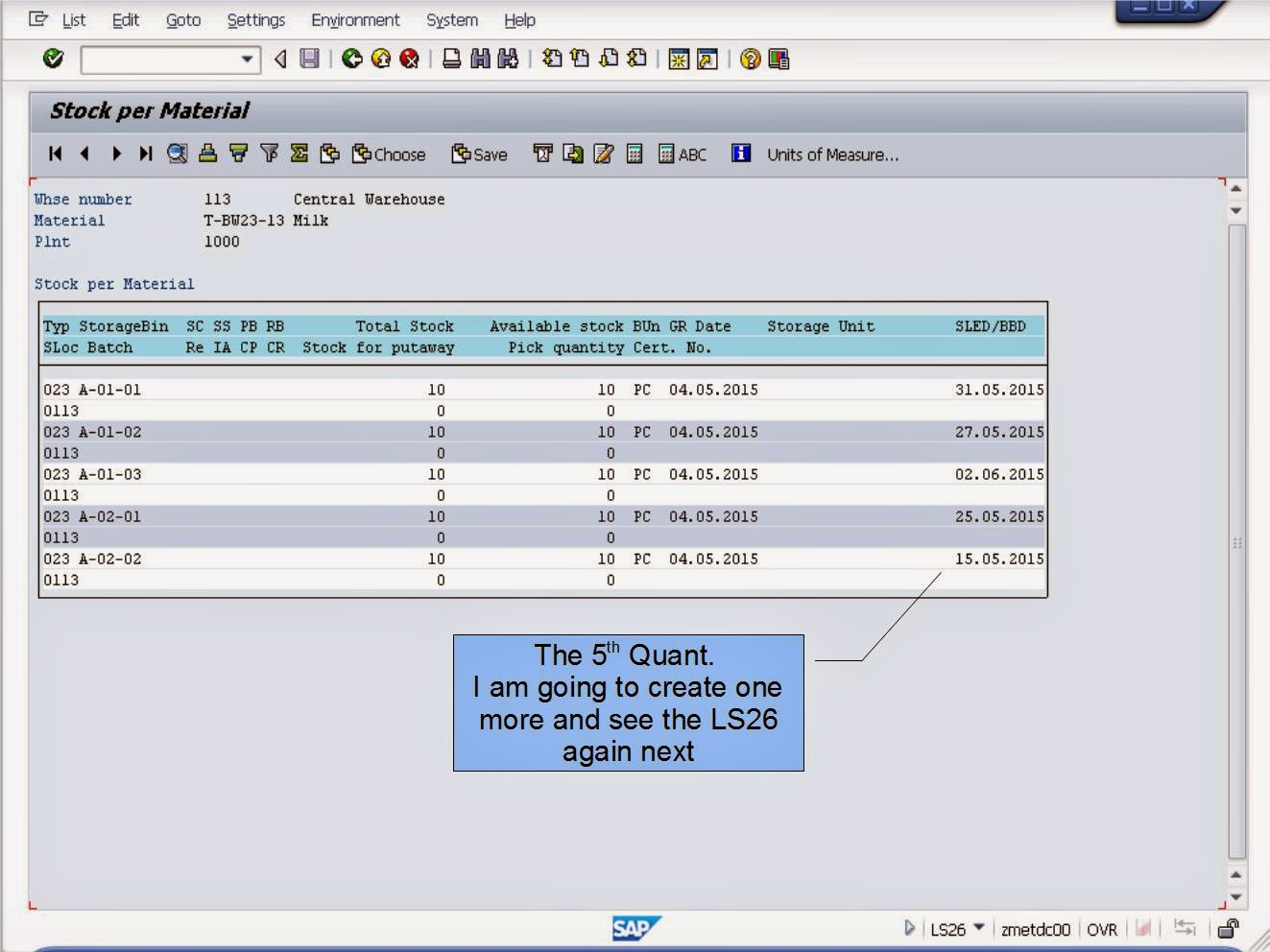
Task: Open the Help question mark icon
Action: tap(748, 59)
